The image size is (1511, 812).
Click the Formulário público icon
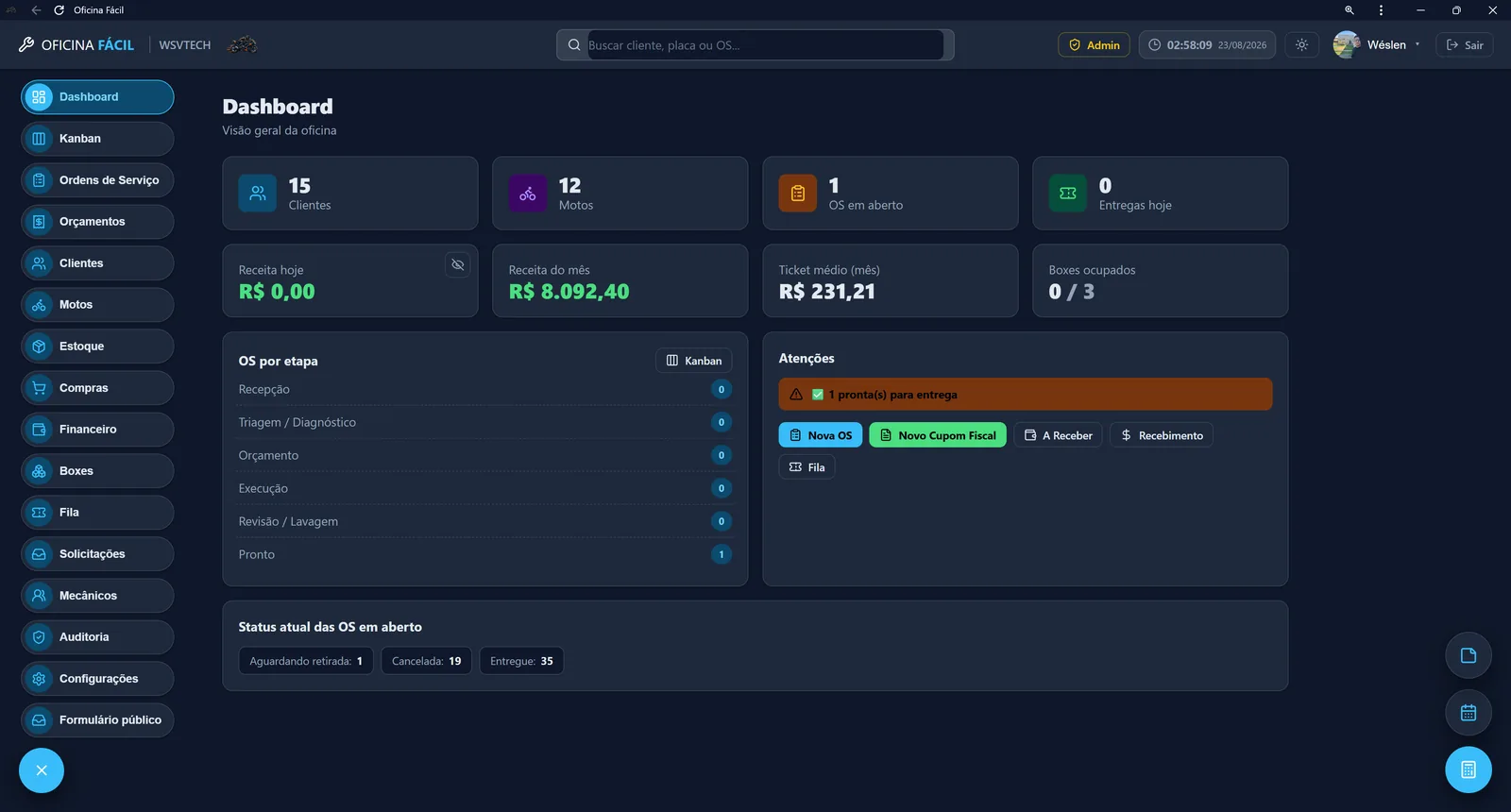[39, 720]
